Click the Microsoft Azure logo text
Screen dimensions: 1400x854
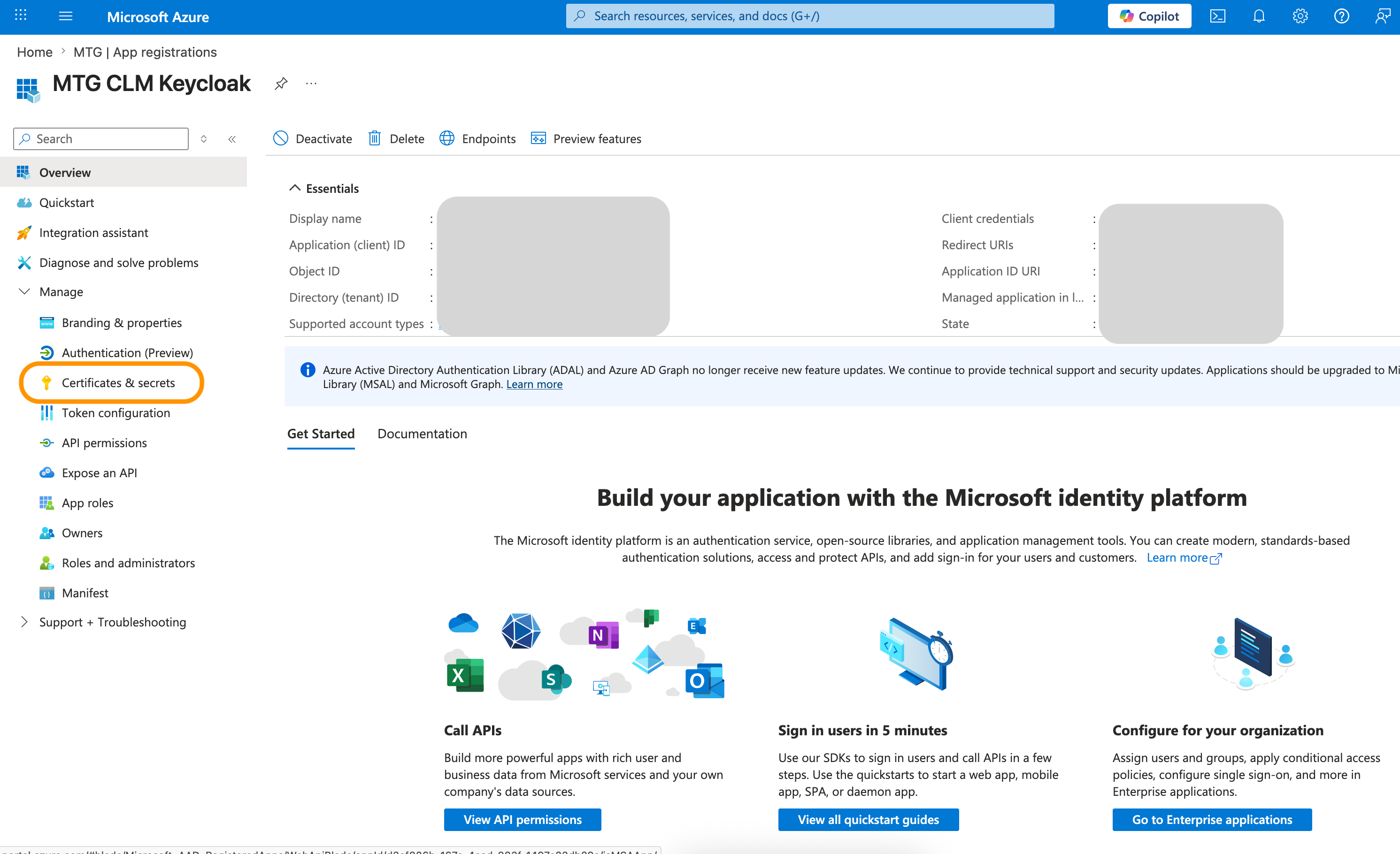pyautogui.click(x=158, y=17)
